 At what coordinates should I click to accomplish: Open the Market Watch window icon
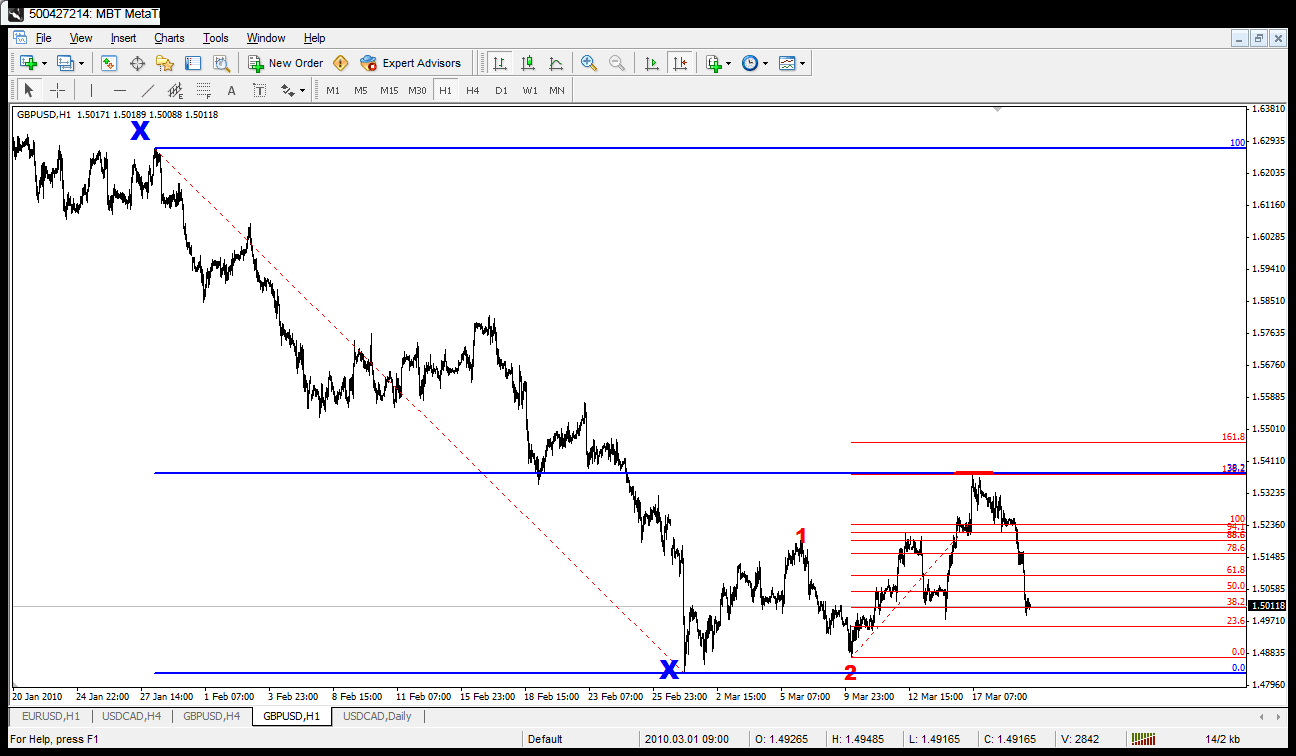[109, 63]
